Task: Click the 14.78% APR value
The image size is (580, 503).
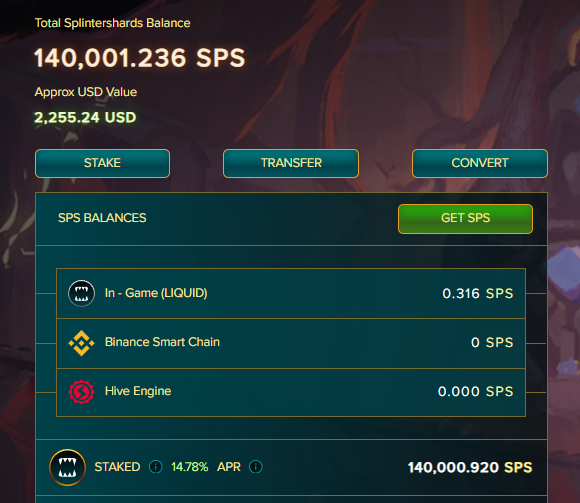Action: [x=189, y=467]
